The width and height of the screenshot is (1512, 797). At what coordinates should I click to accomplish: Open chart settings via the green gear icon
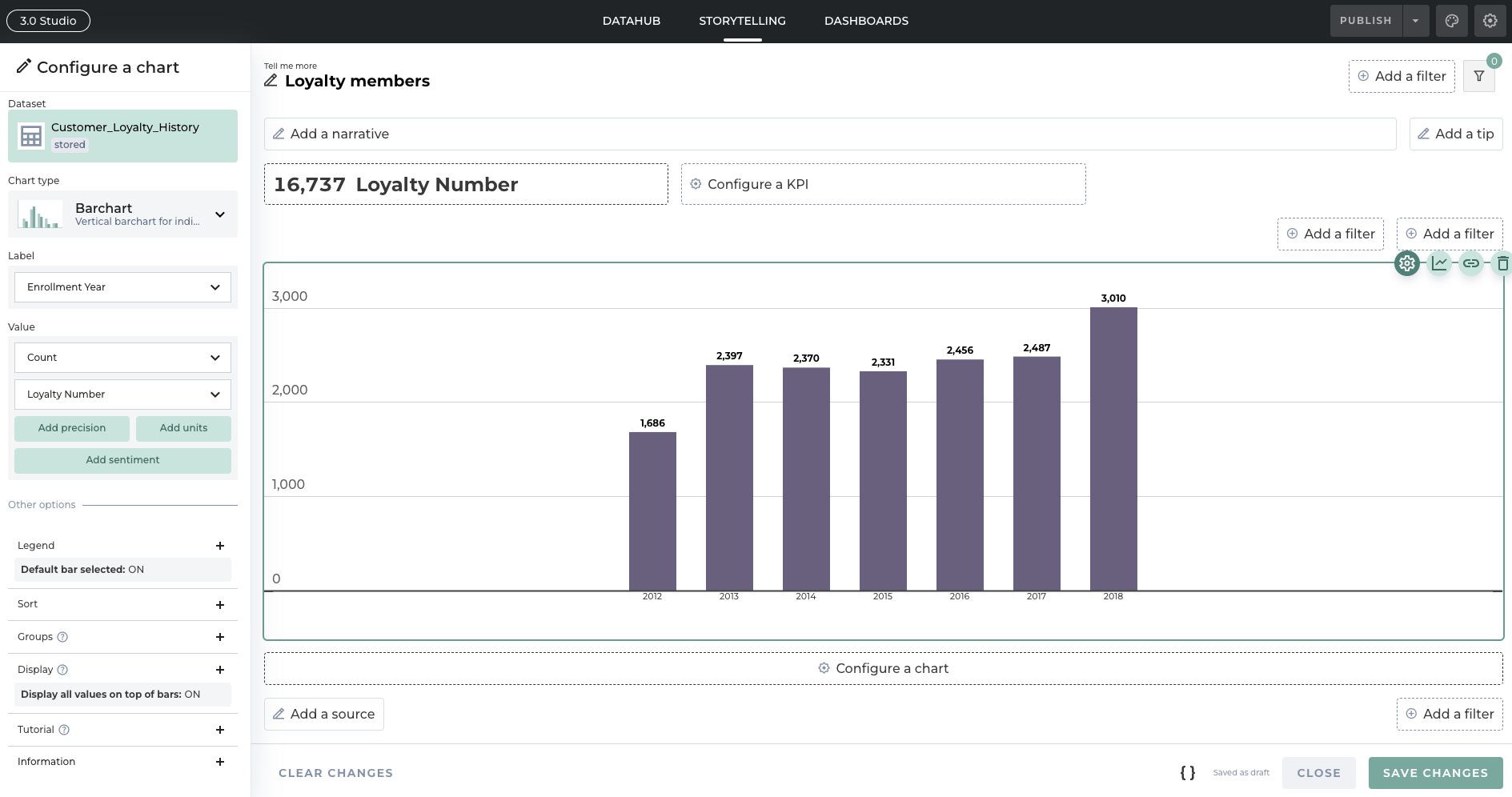coord(1407,262)
